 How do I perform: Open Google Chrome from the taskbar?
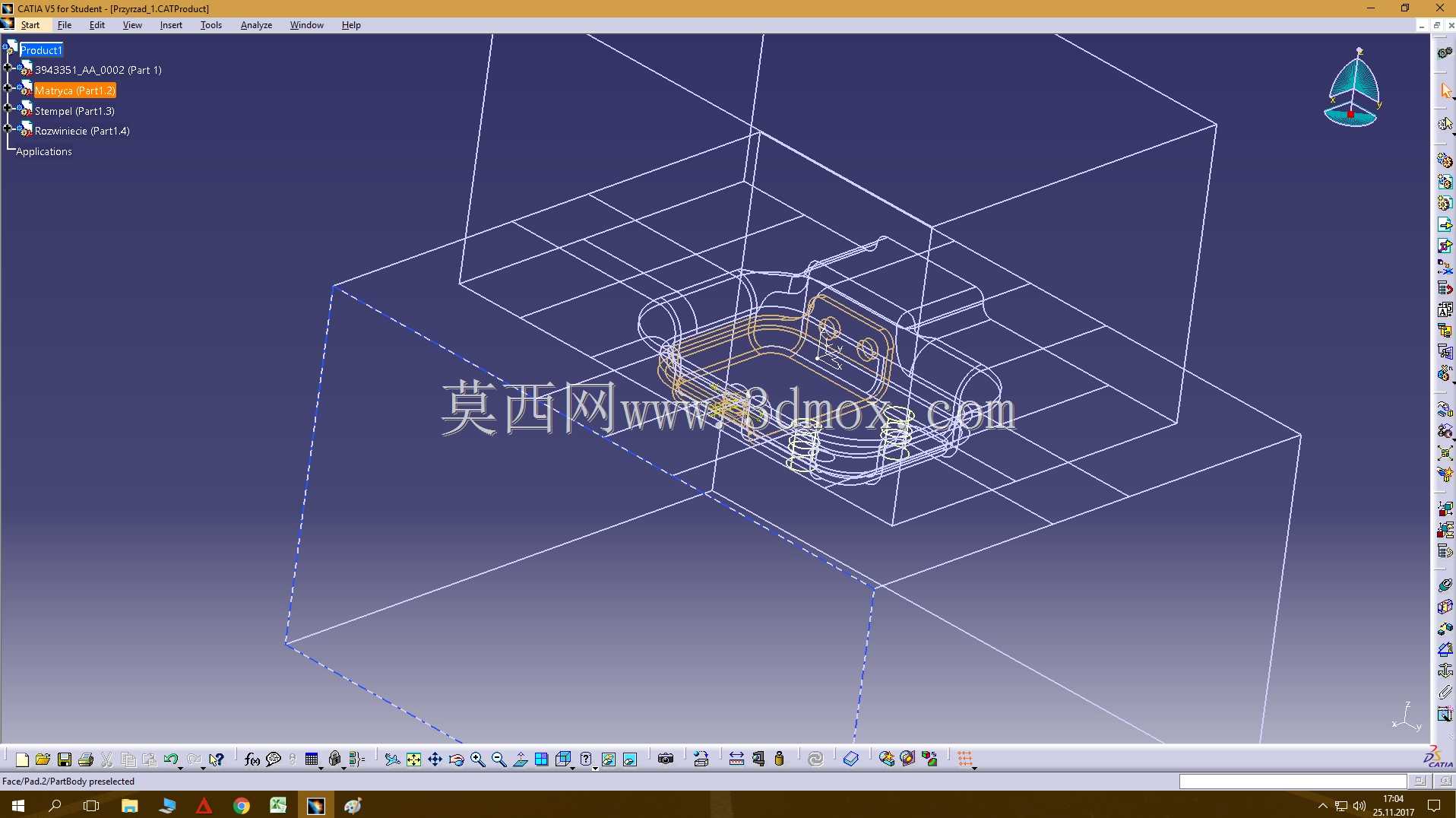tap(242, 805)
